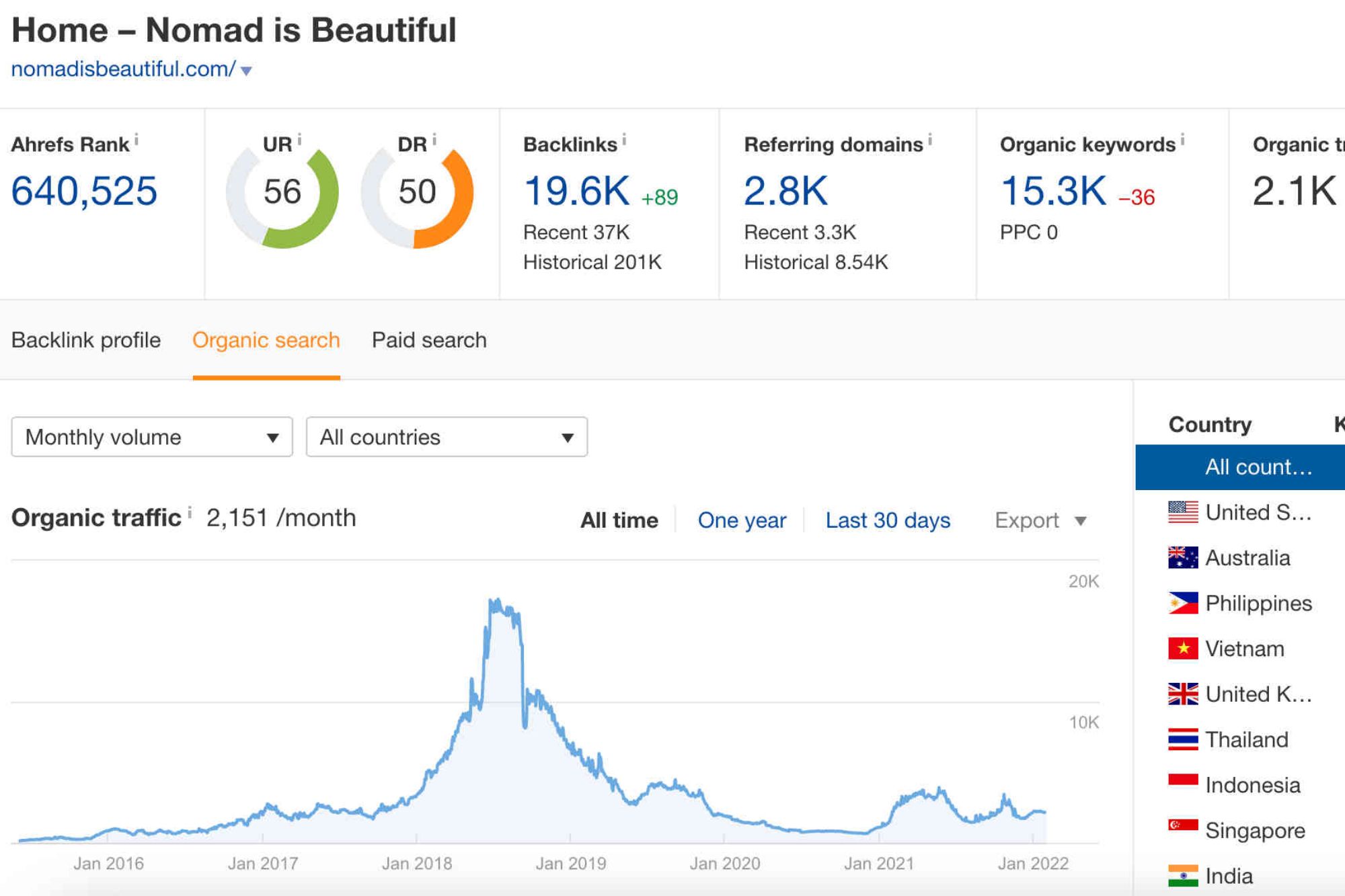Viewport: 1345px width, 896px height.
Task: Select the India country name
Action: coord(1229,876)
